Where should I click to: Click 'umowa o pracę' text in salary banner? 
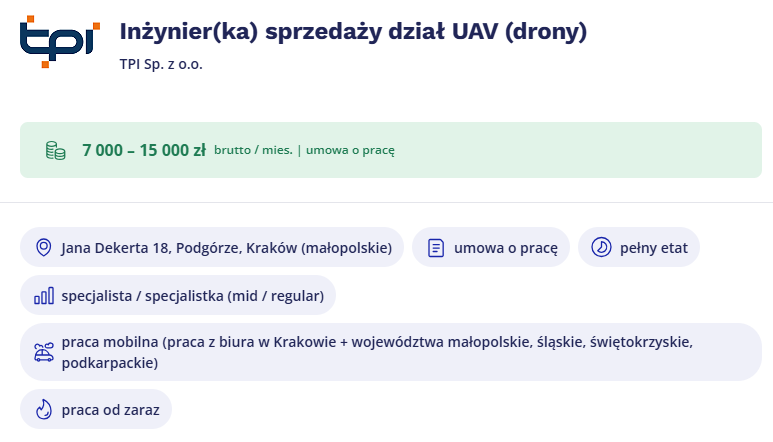pyautogui.click(x=351, y=151)
